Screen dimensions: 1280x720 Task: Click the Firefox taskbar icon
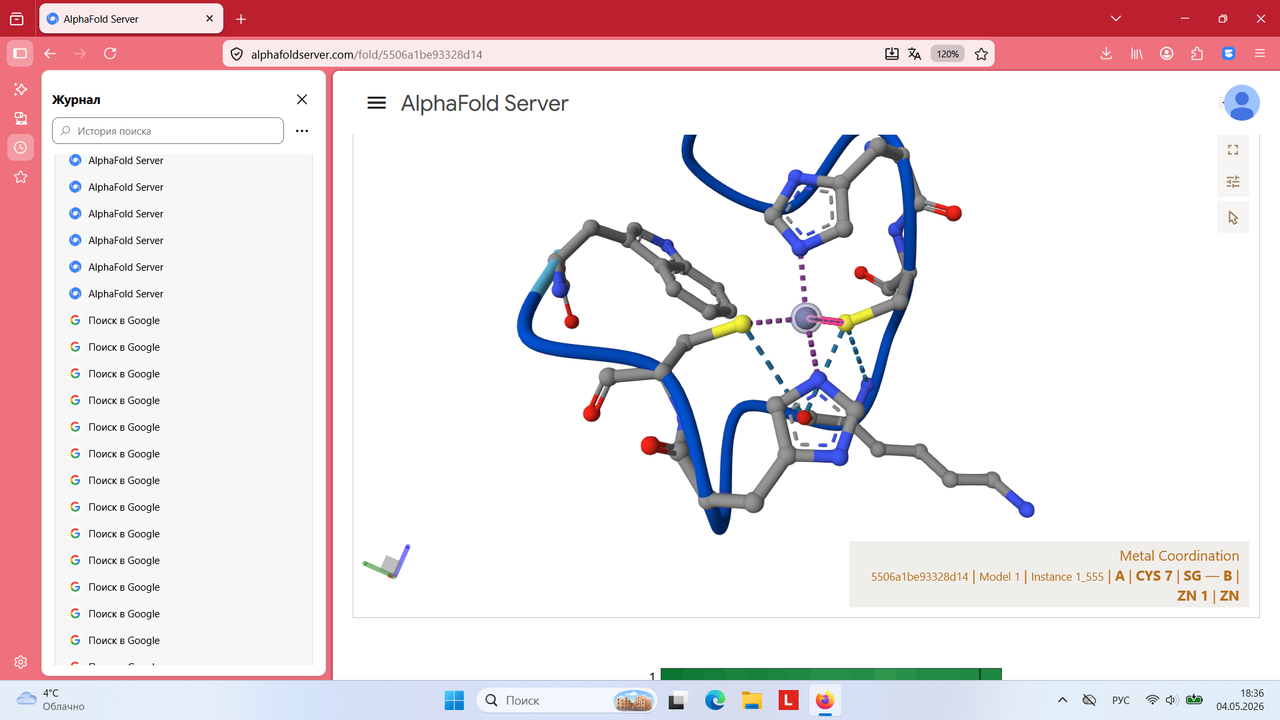(825, 700)
